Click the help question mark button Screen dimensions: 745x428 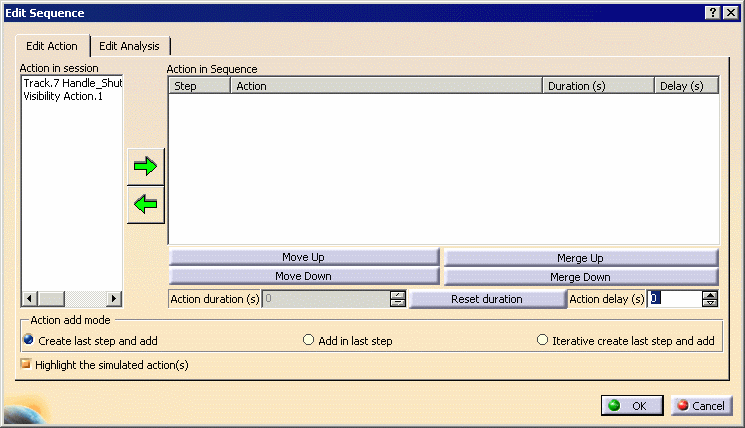tap(712, 13)
